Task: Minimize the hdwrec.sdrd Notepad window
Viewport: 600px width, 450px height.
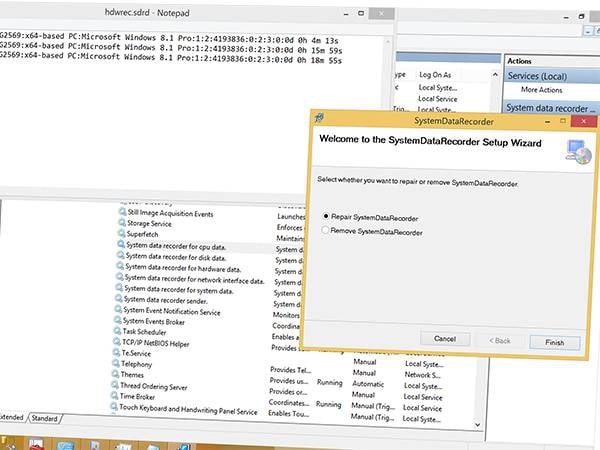Action: point(346,14)
